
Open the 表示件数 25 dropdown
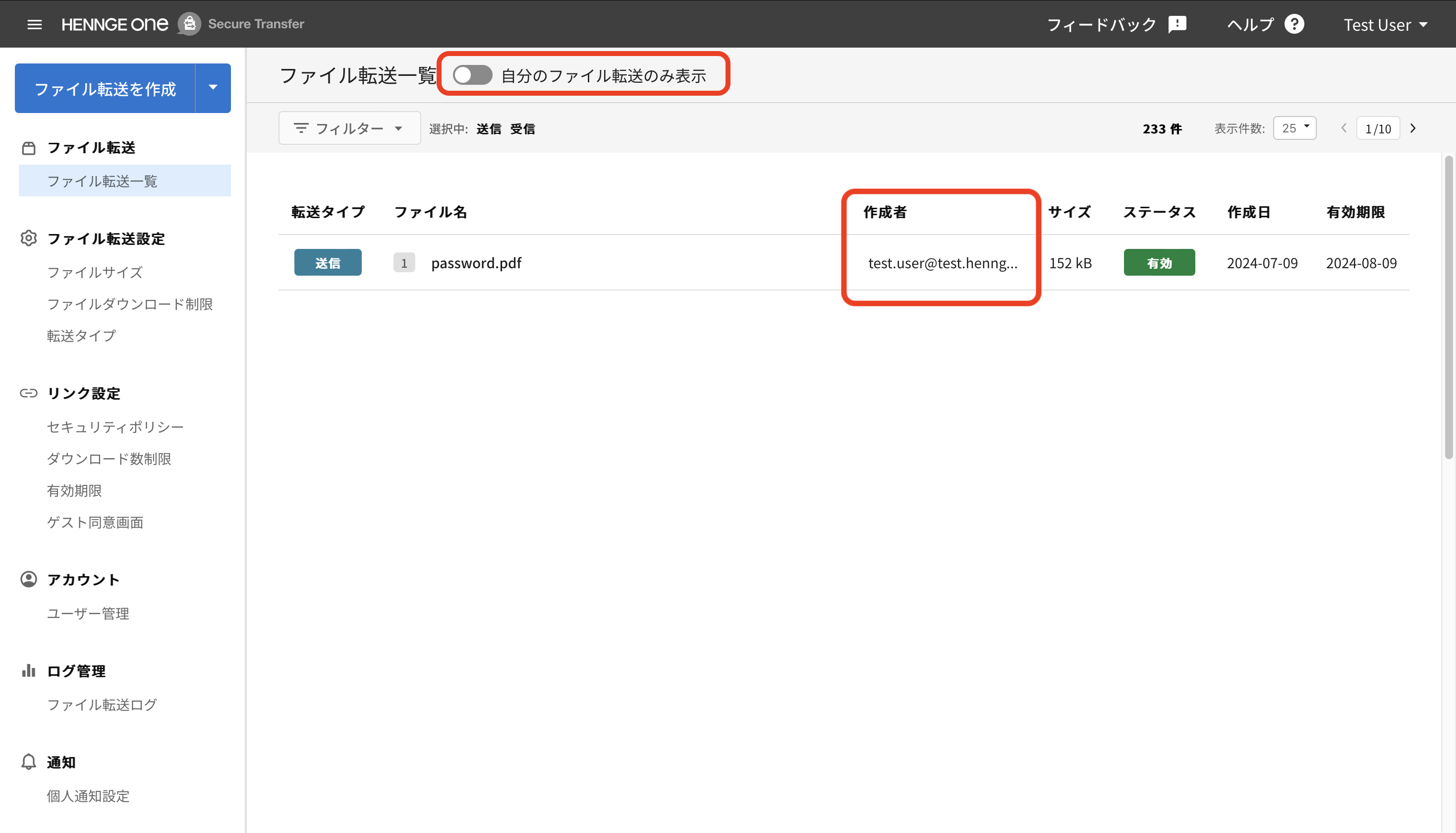[1295, 128]
